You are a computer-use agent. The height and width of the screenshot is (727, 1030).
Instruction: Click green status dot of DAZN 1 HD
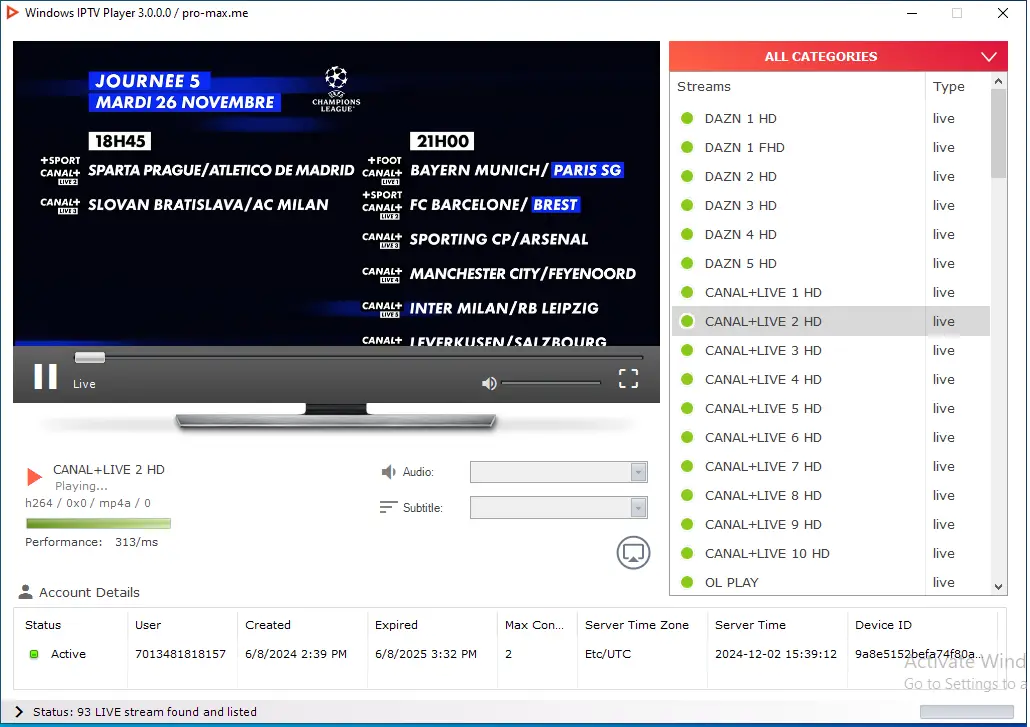(x=687, y=118)
